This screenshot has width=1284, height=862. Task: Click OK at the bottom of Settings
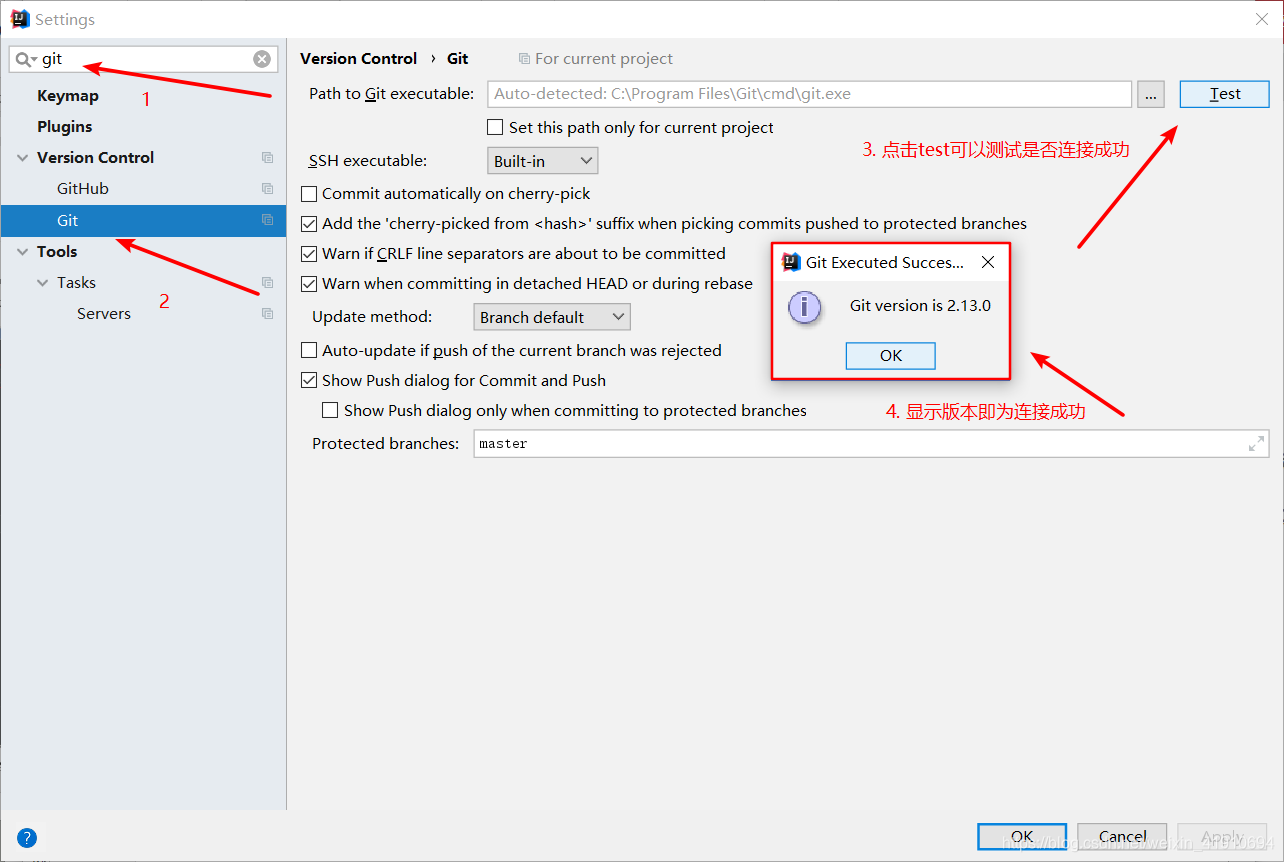(1022, 837)
